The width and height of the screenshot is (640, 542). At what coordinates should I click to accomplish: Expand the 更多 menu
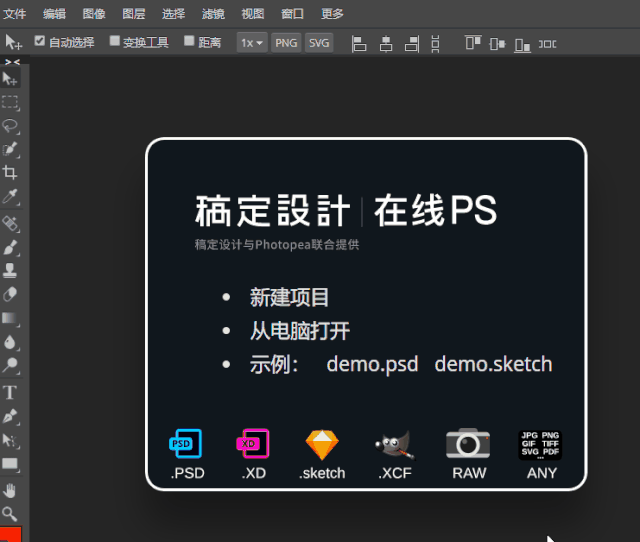(333, 14)
